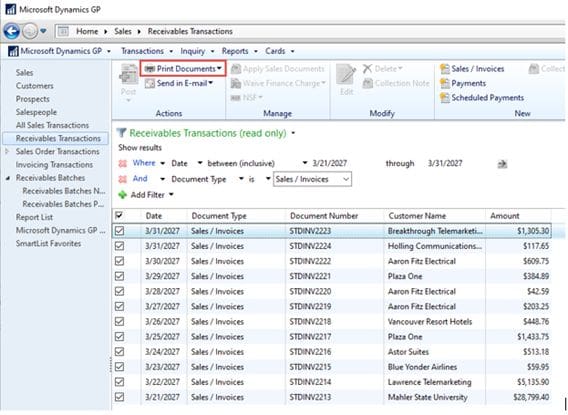
Task: Create new Payments entry
Action: (x=463, y=83)
